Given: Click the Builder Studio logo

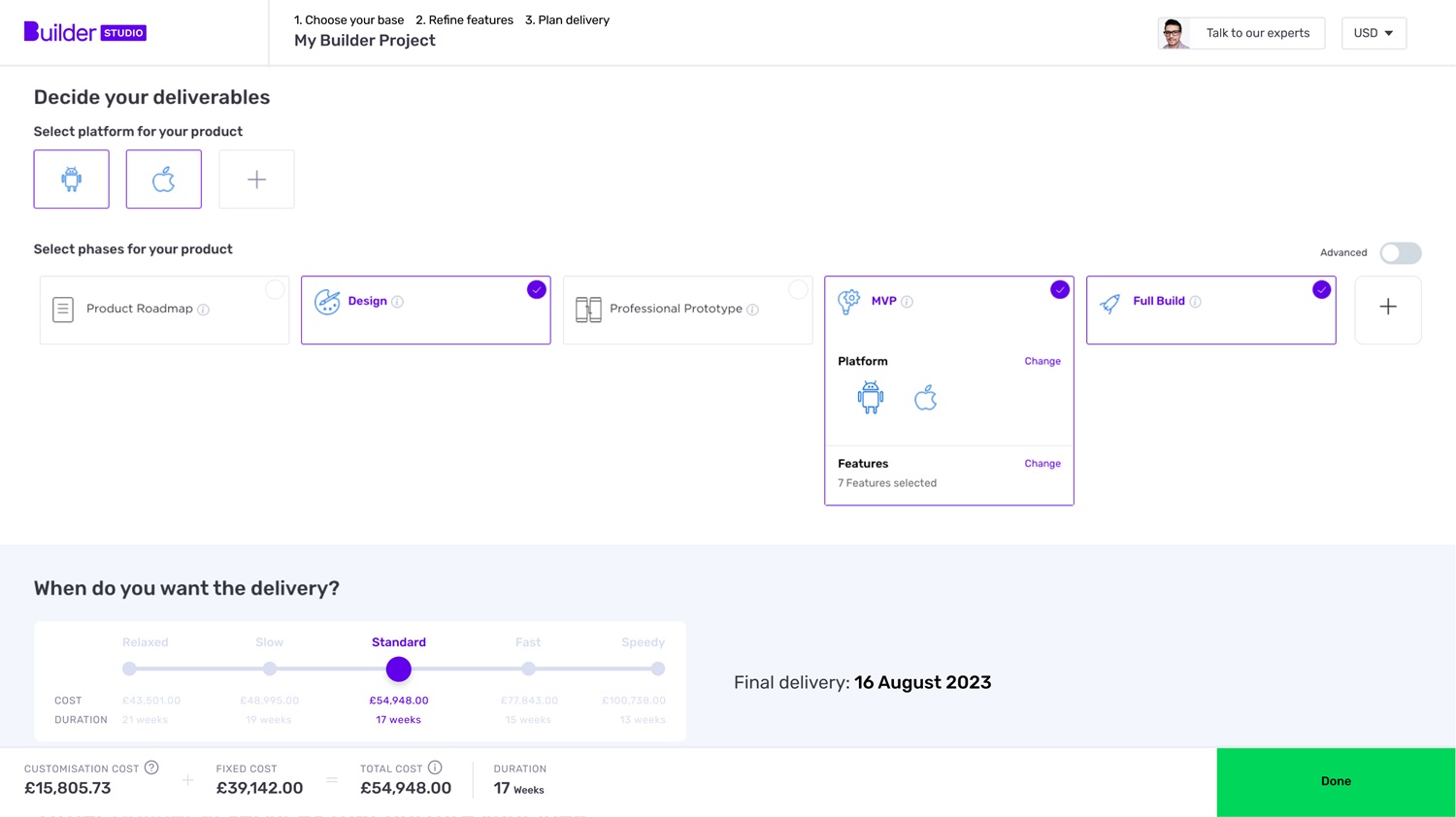Looking at the screenshot, I should click(85, 32).
